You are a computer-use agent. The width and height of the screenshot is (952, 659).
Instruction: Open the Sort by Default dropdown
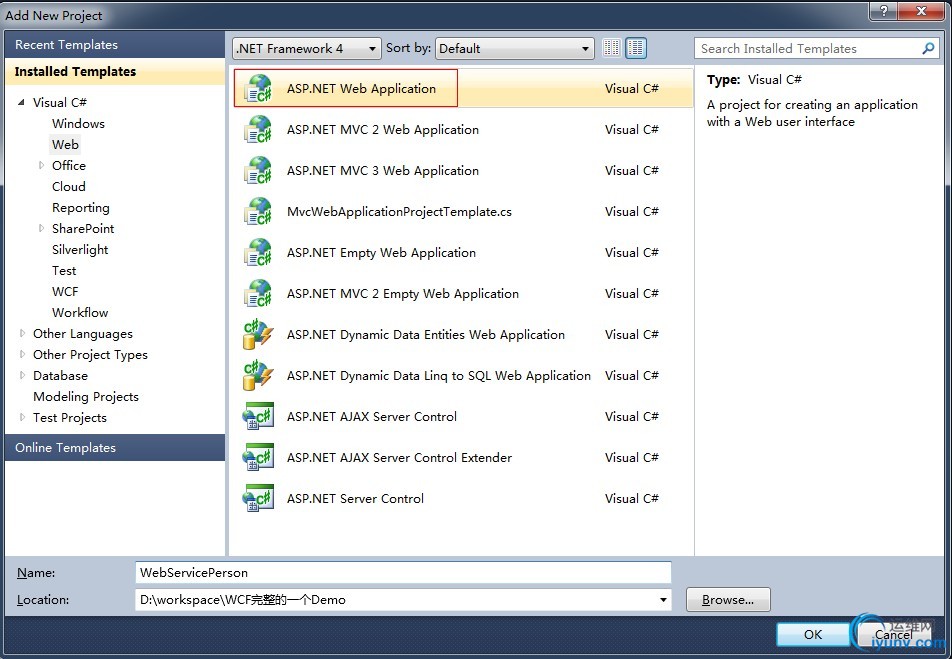coord(514,49)
